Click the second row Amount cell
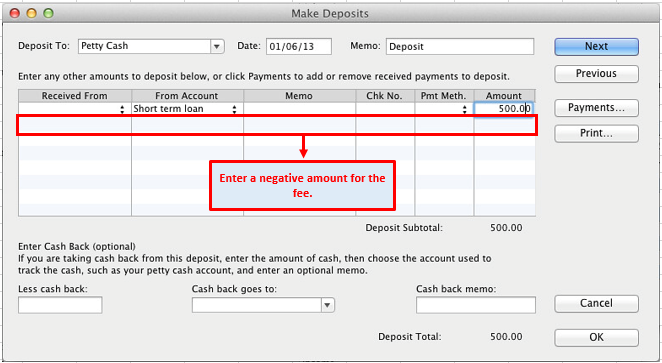This screenshot has width=662, height=363. 504,125
